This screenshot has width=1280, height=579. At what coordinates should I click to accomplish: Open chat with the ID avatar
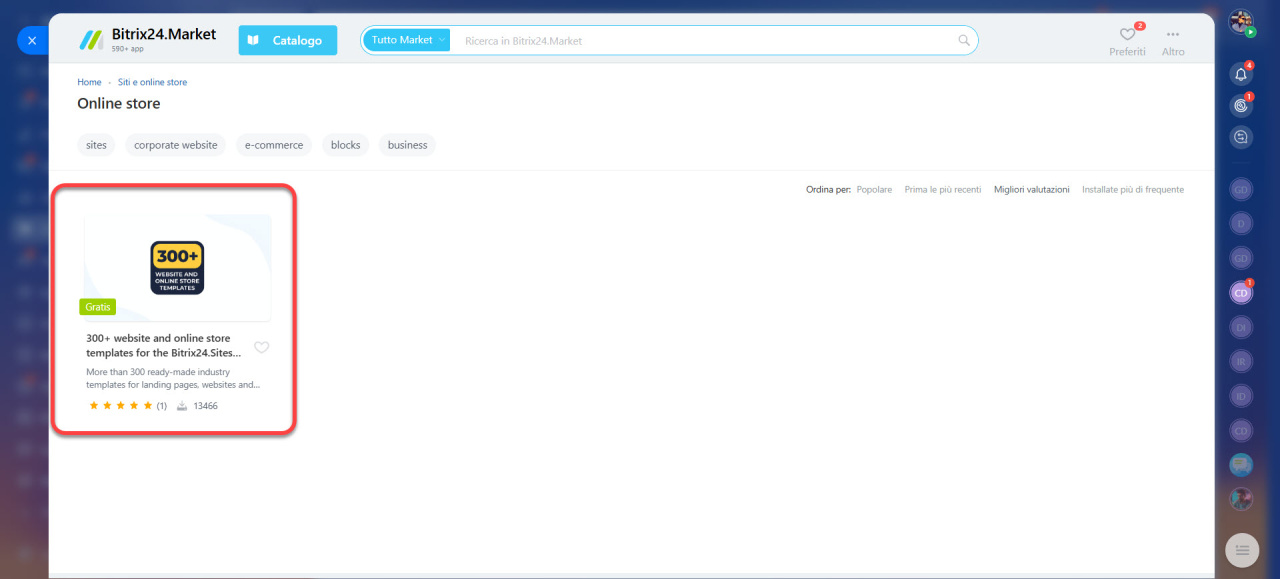tap(1241, 396)
